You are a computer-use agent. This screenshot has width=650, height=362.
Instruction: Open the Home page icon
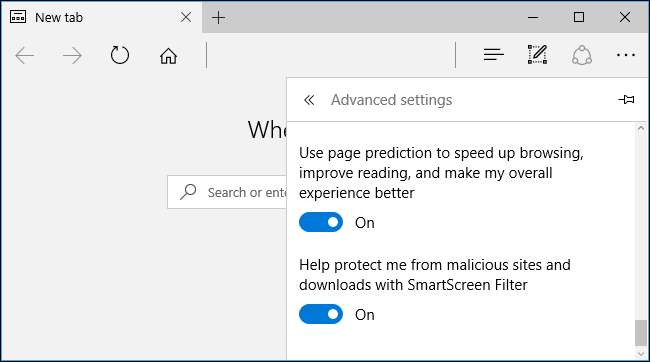(x=168, y=55)
